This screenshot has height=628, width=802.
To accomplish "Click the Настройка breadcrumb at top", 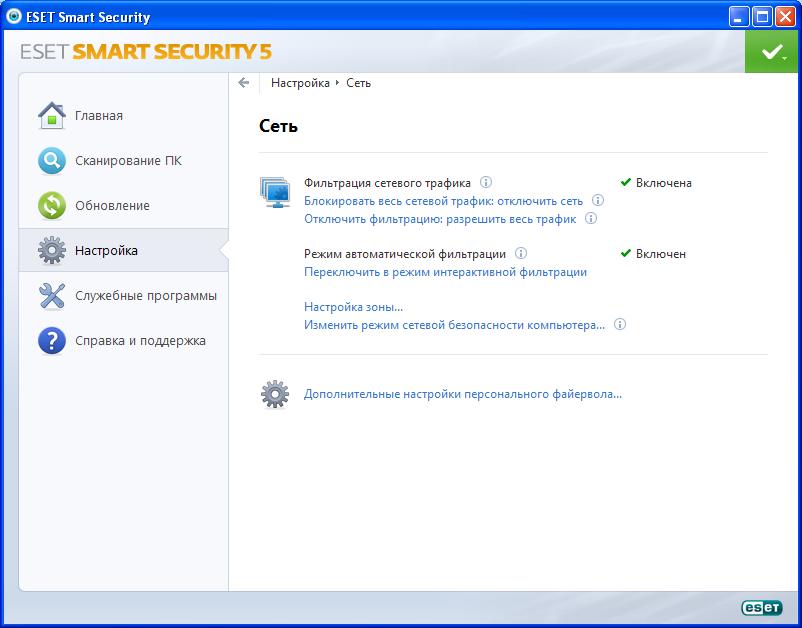I will pos(300,83).
